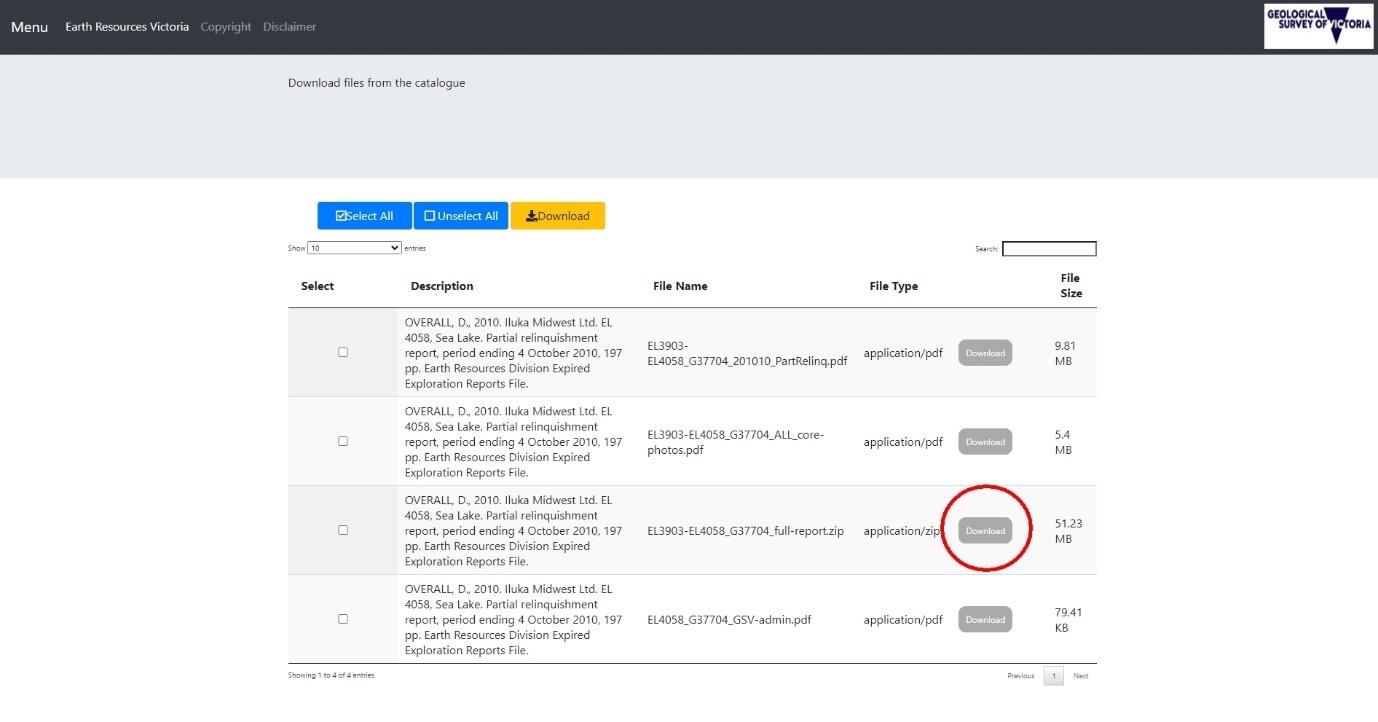Viewport: 1378px width, 722px height.
Task: Expand the Show entries dropdown
Action: click(x=354, y=248)
